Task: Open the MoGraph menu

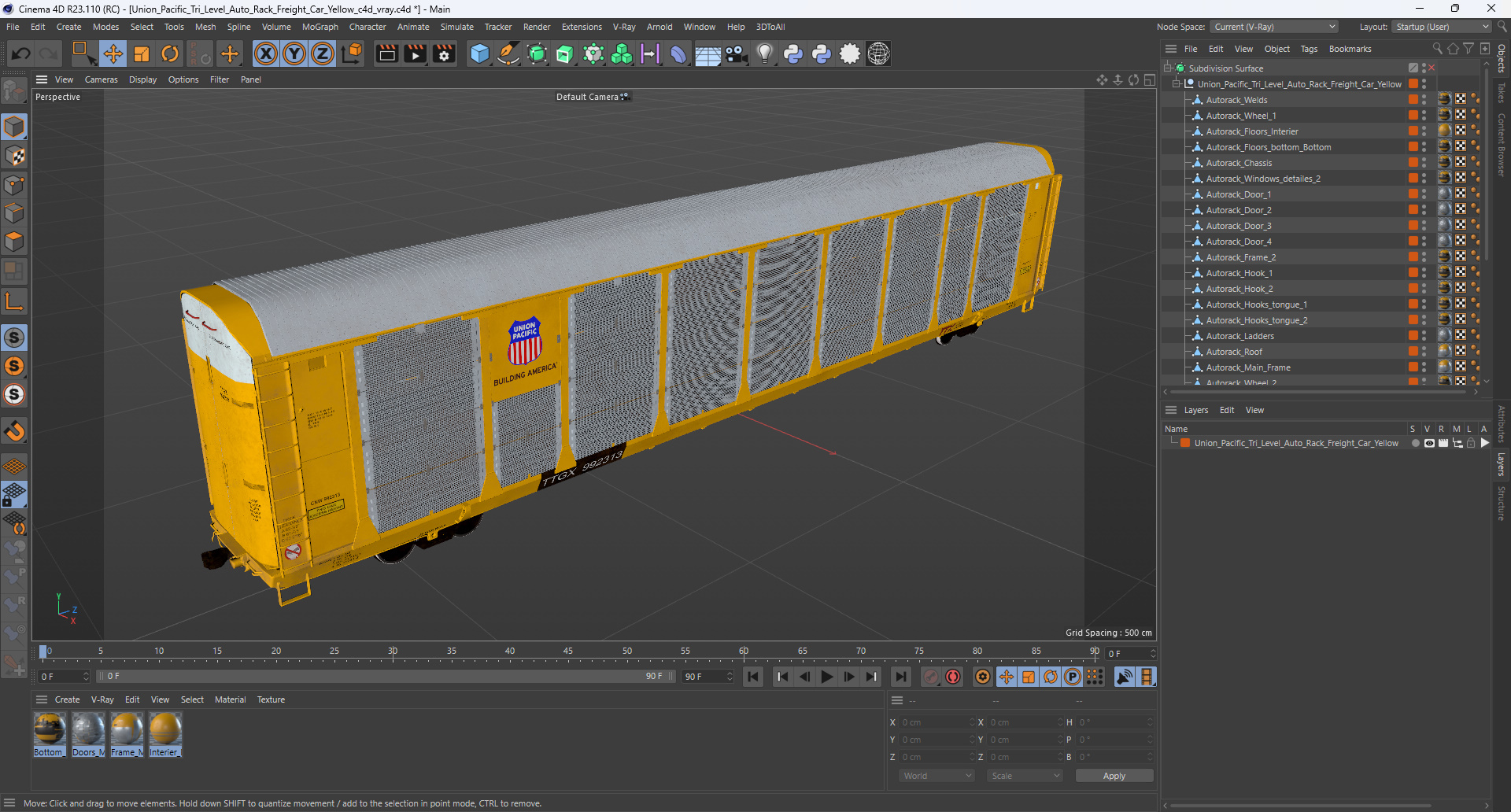Action: tap(320, 27)
